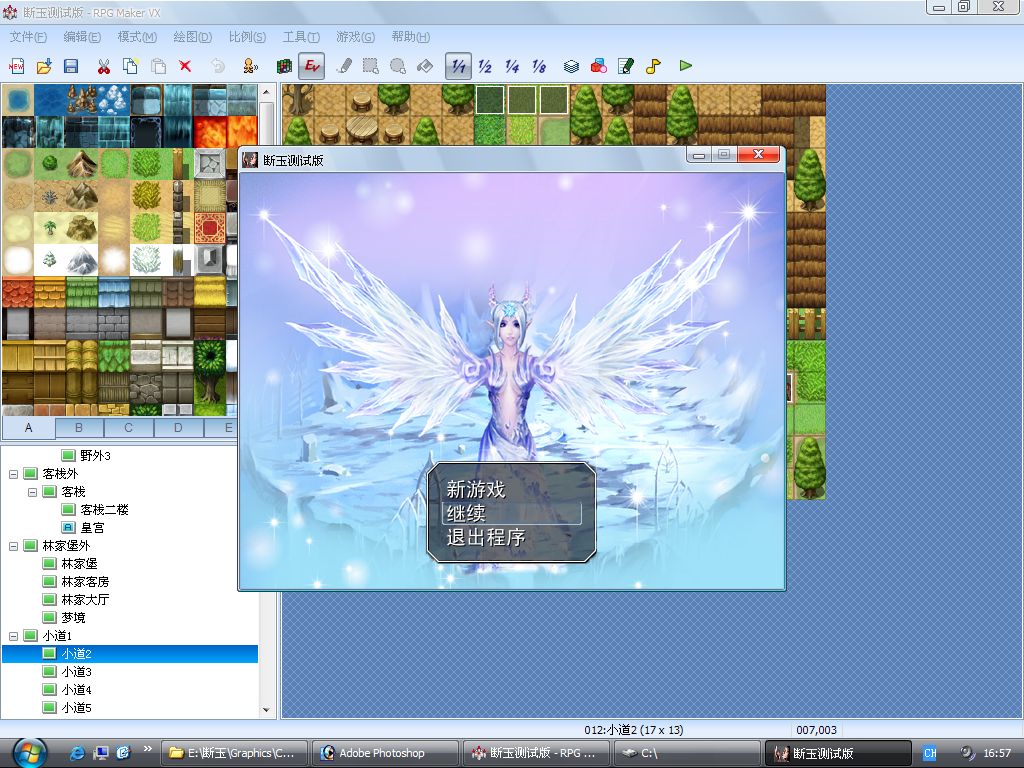The image size is (1024, 768).
Task: Select the 皇宫 map in the tree
Action: click(x=92, y=528)
